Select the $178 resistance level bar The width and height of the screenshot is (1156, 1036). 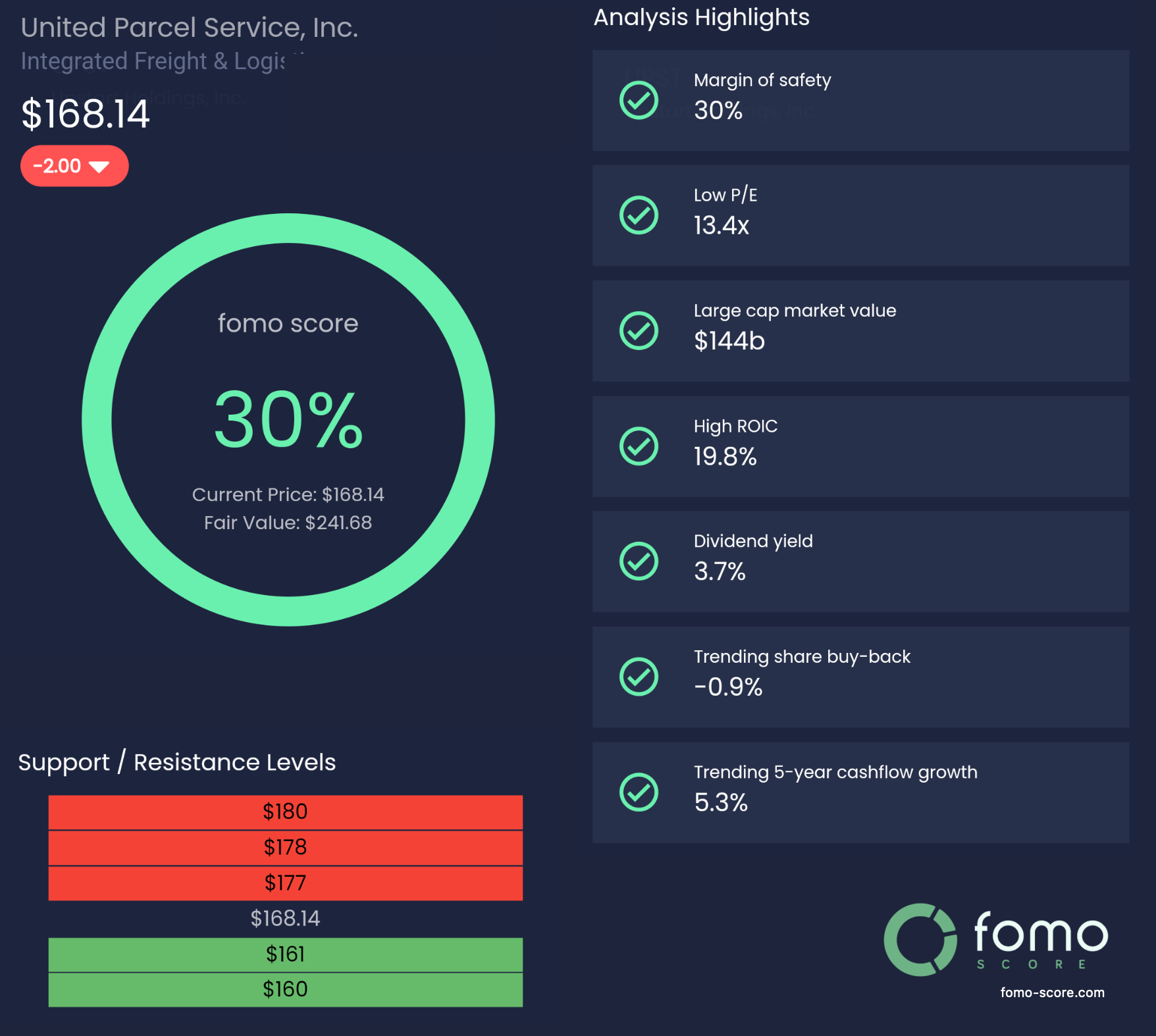[285, 847]
